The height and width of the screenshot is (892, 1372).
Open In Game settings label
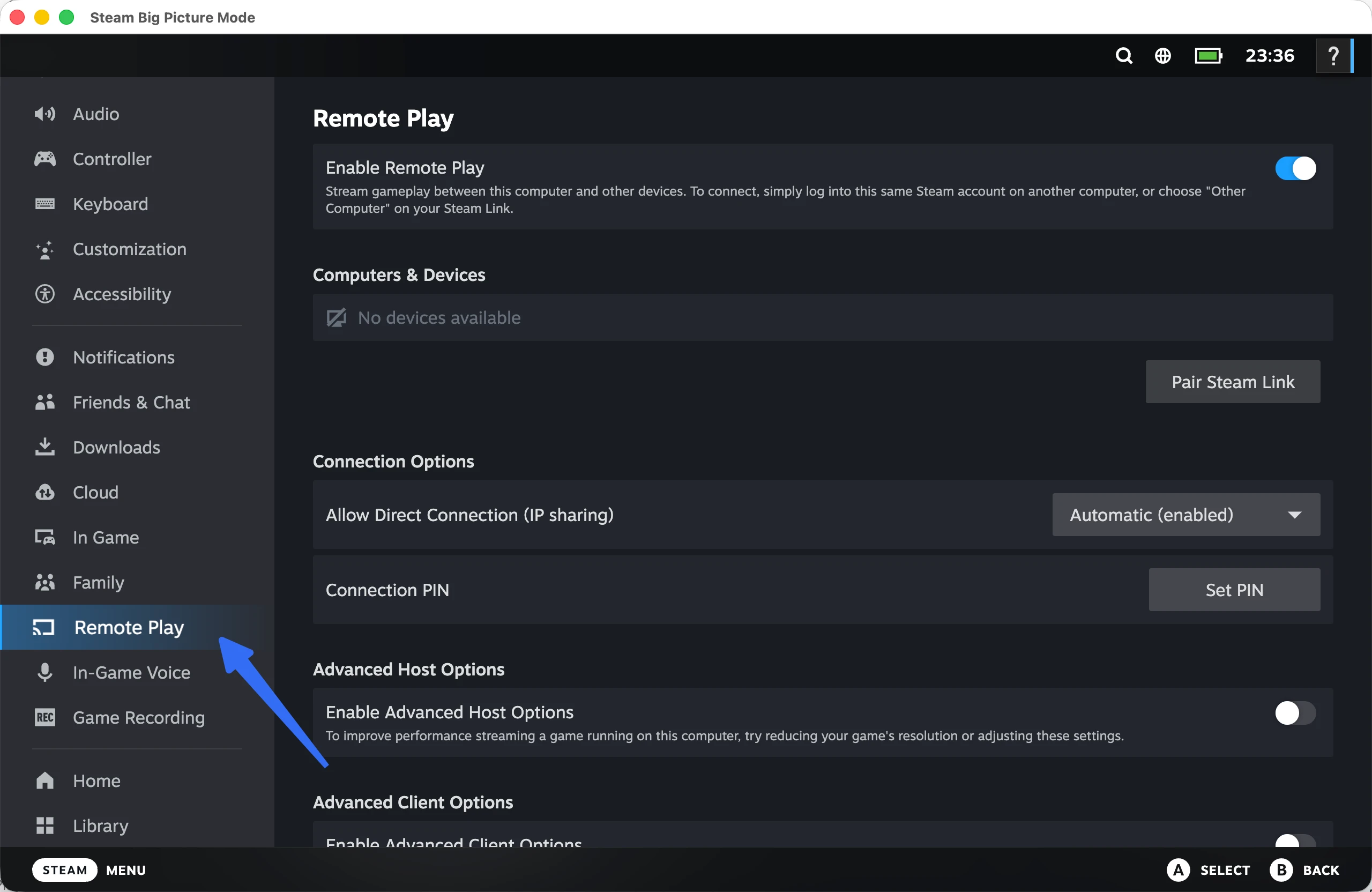tap(106, 537)
